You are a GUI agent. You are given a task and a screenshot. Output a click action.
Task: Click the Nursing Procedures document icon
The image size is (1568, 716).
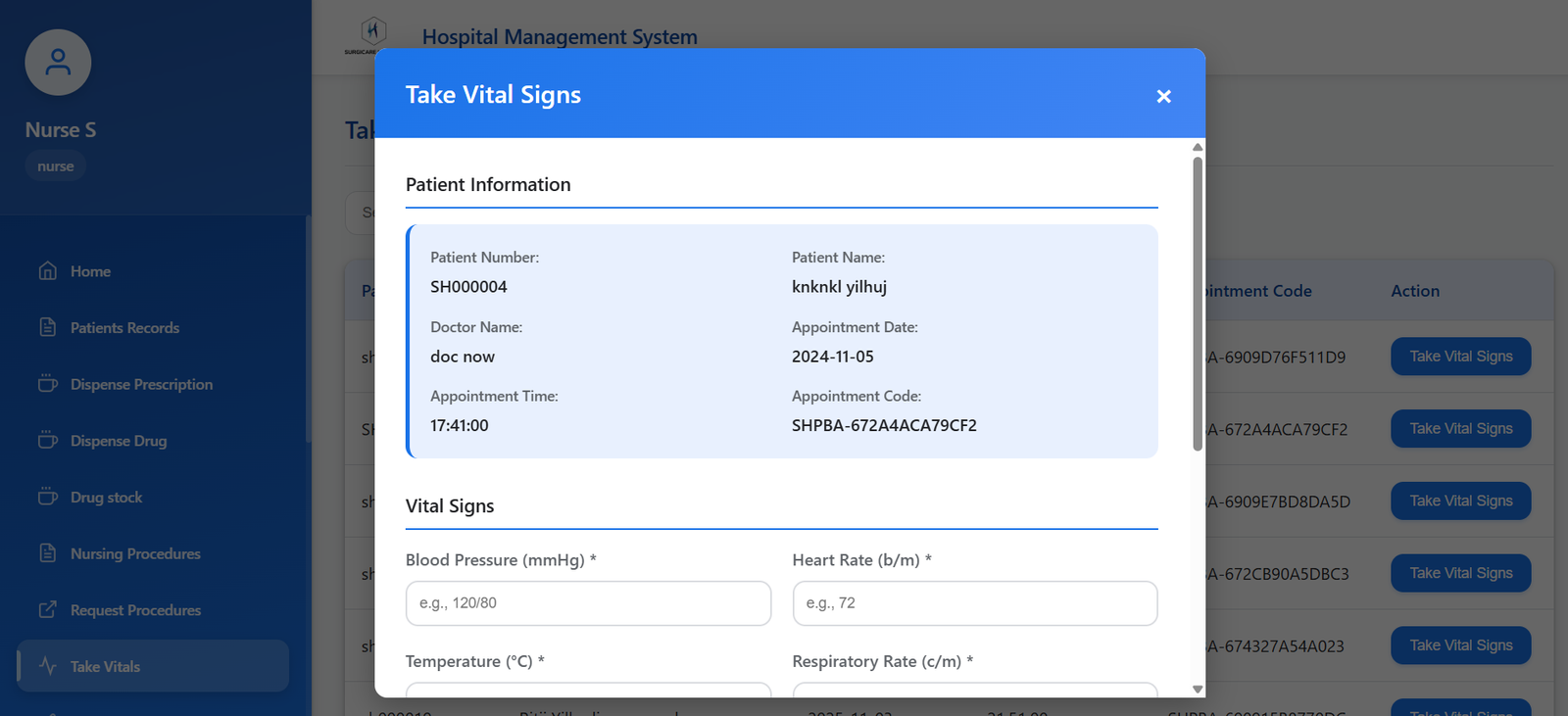47,553
